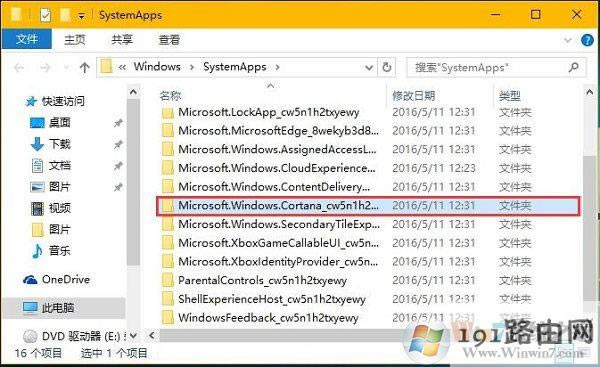Click the file list horizontal scrollbar

pos(281,336)
